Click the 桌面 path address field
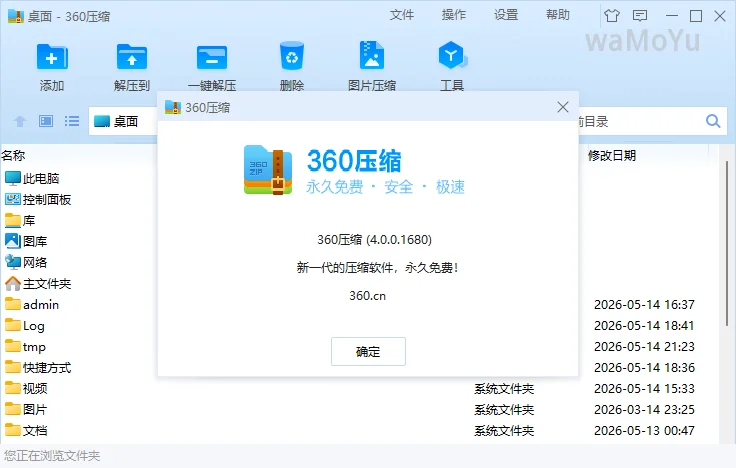736x468 pixels. [123, 122]
